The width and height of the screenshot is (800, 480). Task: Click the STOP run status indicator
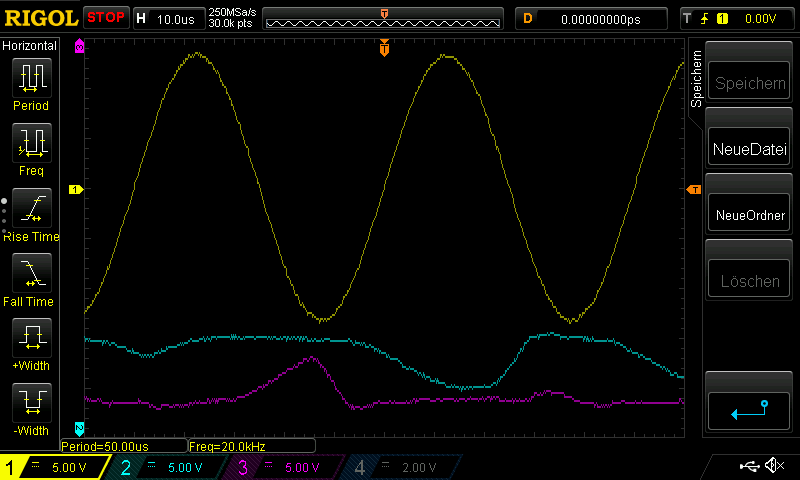tap(106, 17)
